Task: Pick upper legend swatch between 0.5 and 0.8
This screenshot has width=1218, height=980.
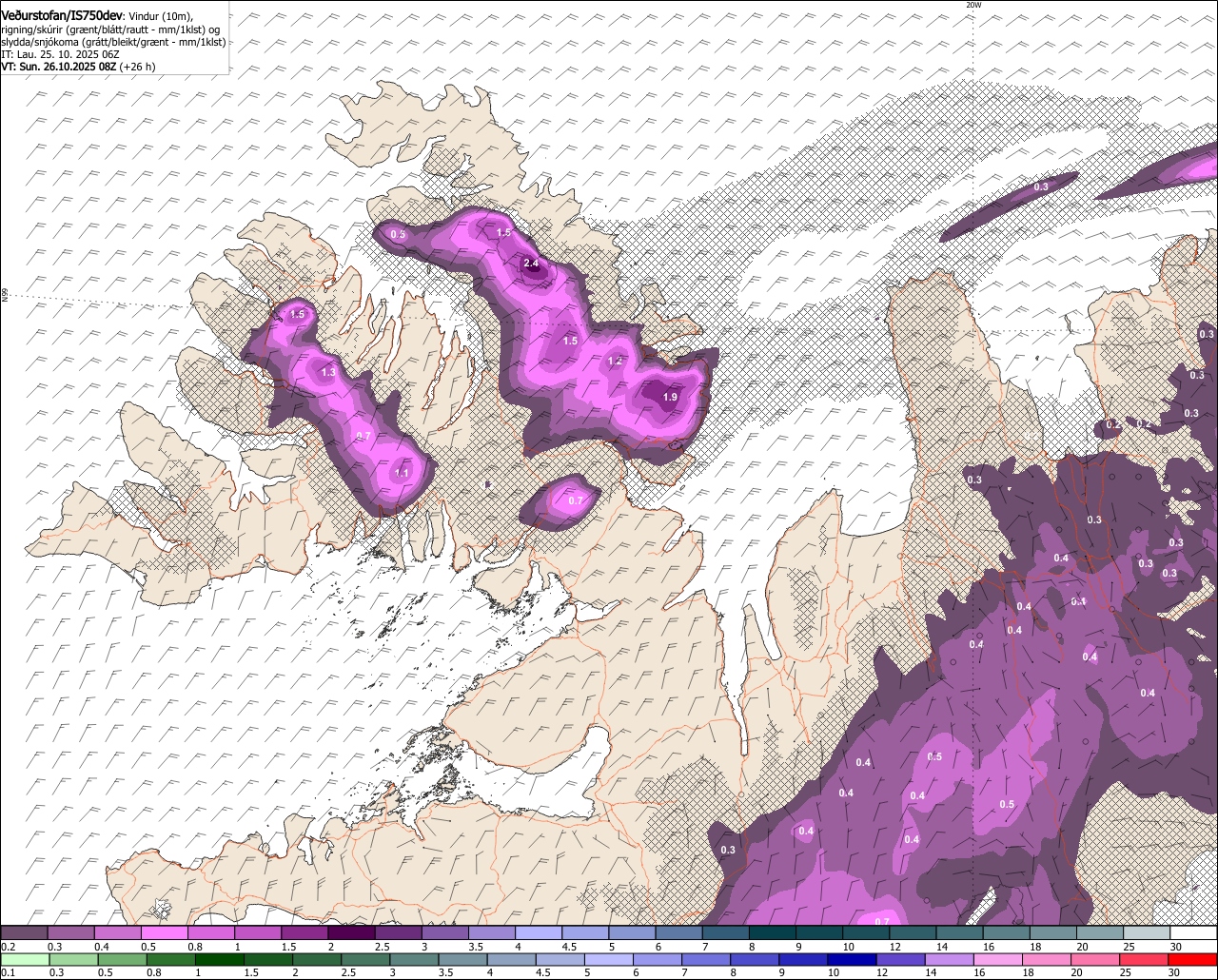Action: click(164, 932)
